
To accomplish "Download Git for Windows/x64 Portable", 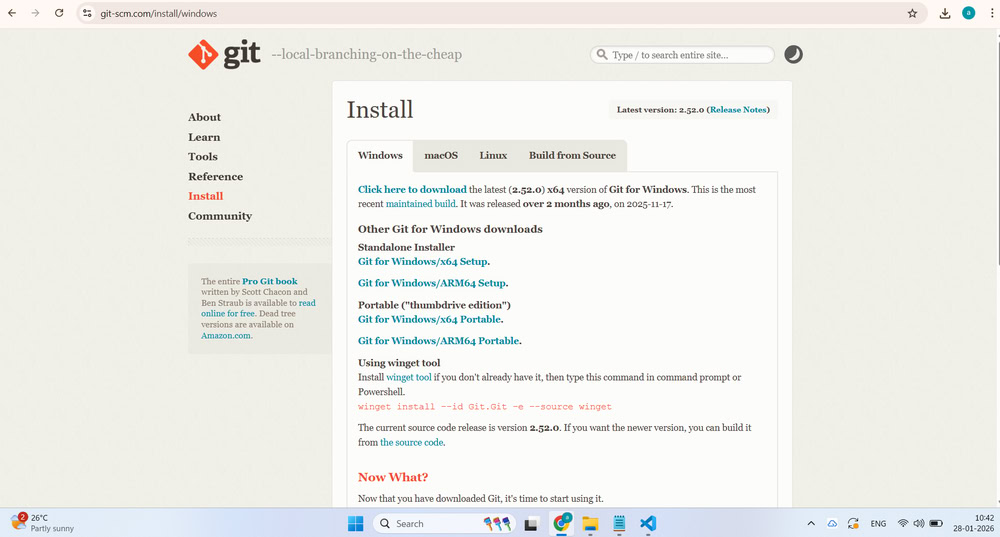I will (429, 320).
